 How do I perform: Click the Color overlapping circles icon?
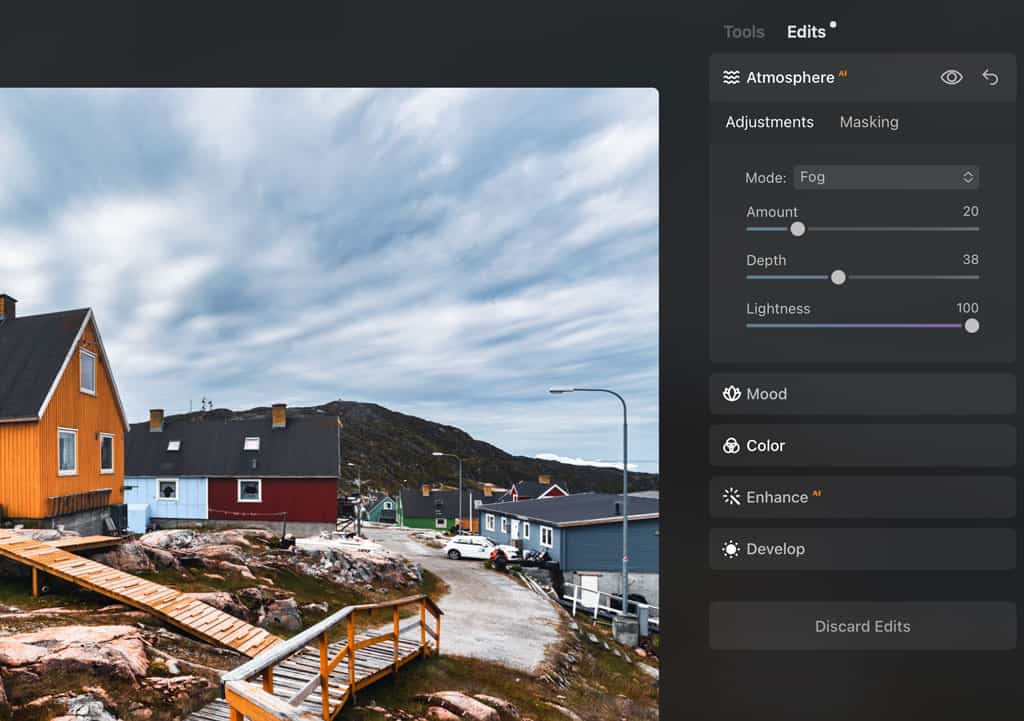(731, 445)
